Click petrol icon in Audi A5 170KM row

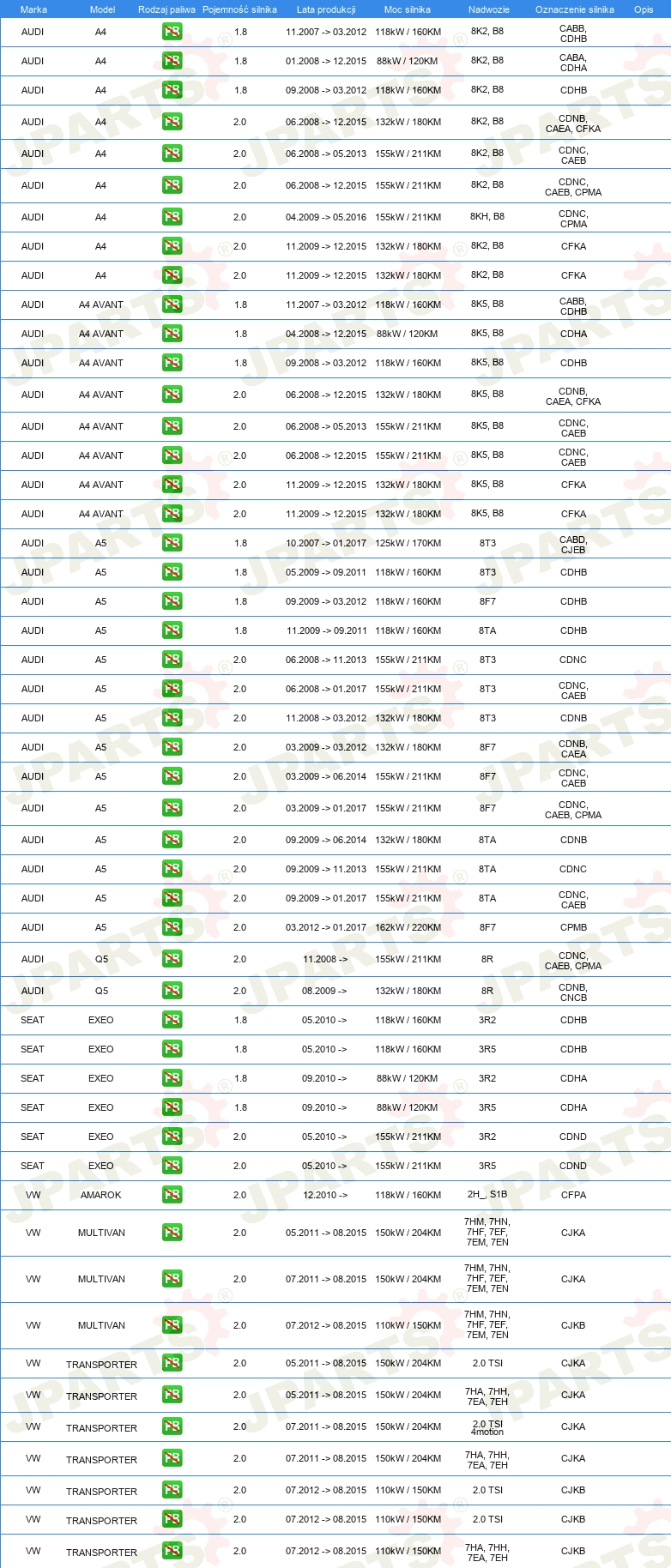point(172,543)
